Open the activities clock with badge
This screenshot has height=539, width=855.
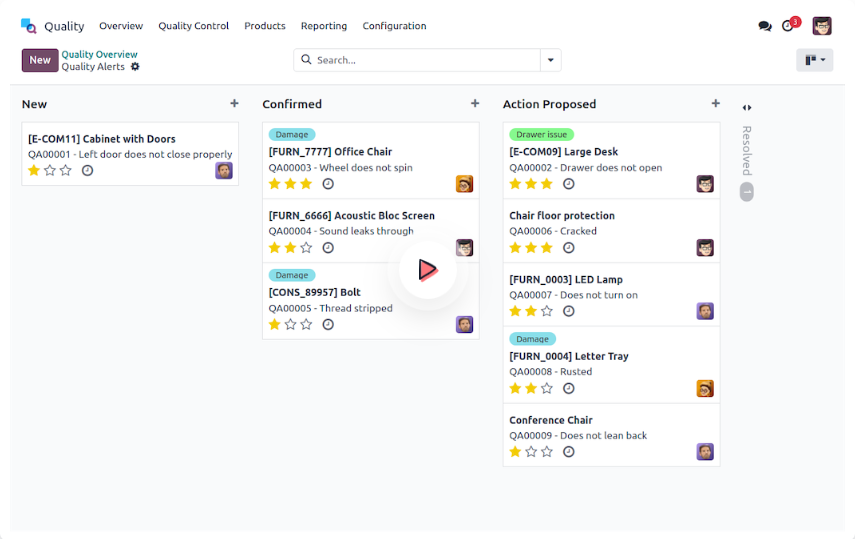click(789, 26)
